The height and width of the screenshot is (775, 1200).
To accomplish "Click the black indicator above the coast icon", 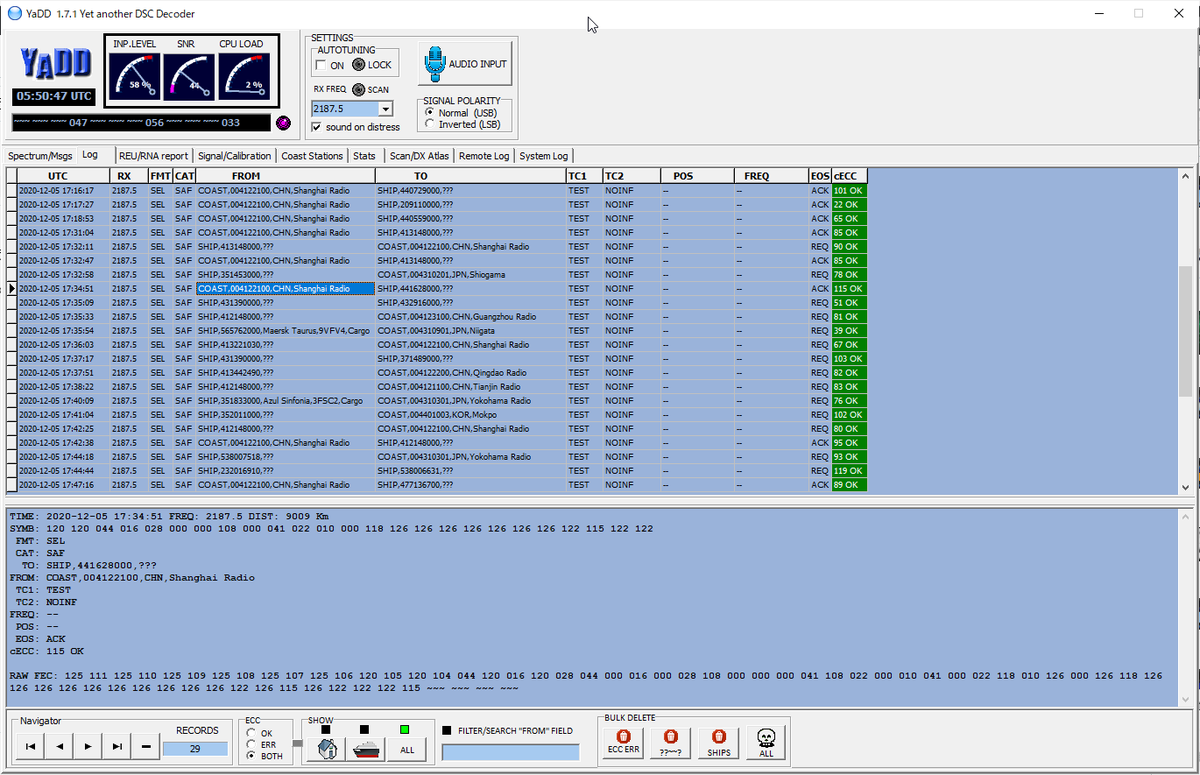I will [324, 729].
